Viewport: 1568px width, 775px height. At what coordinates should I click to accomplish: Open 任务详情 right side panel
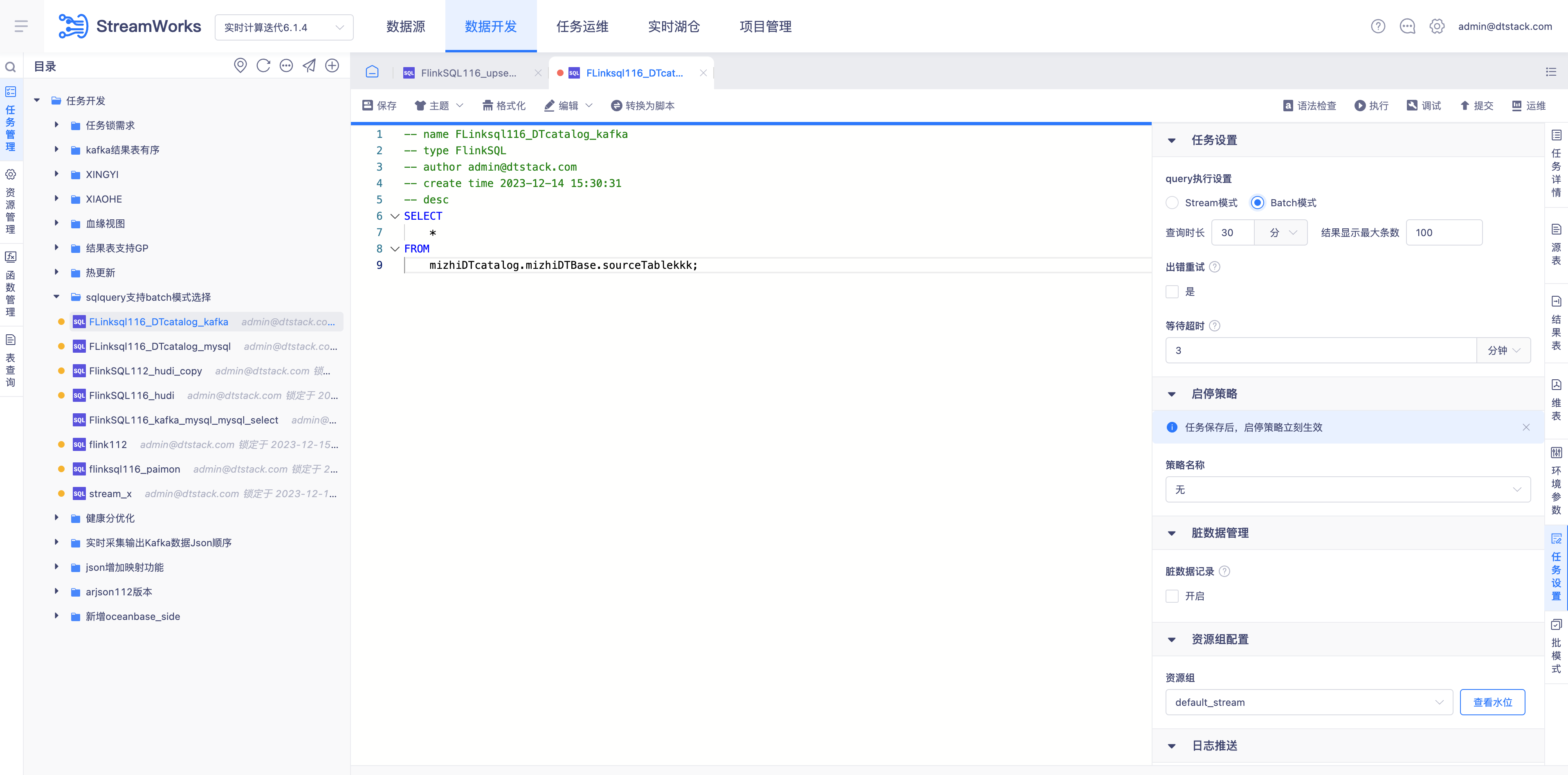1557,164
